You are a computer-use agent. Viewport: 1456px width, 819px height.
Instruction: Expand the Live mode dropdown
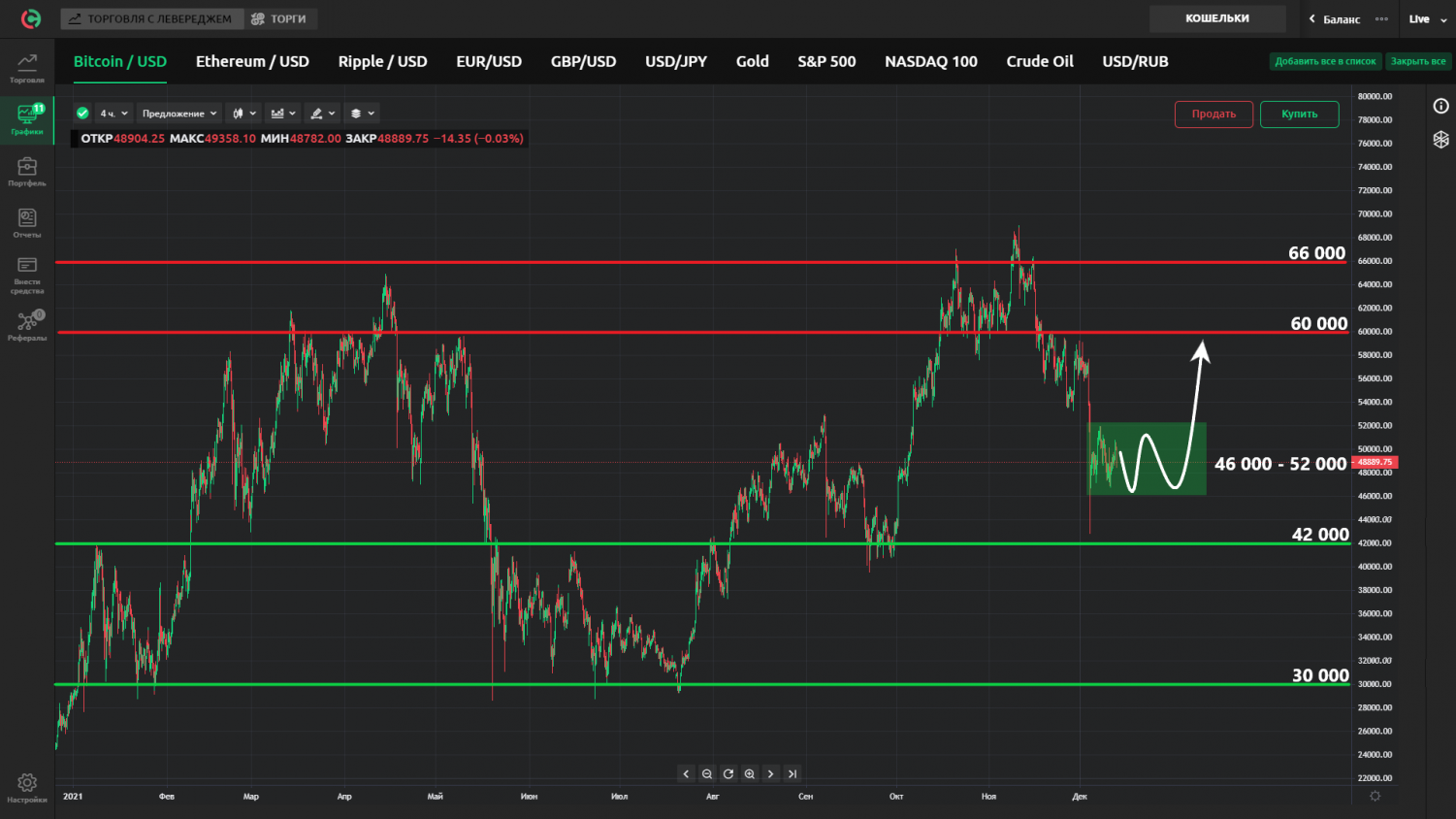pyautogui.click(x=1427, y=18)
